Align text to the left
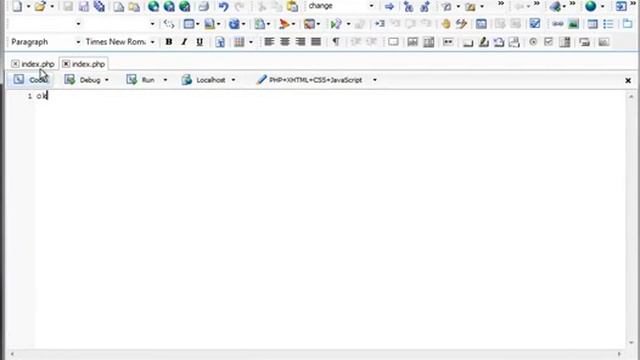This screenshot has width=640, height=360. coord(269,42)
